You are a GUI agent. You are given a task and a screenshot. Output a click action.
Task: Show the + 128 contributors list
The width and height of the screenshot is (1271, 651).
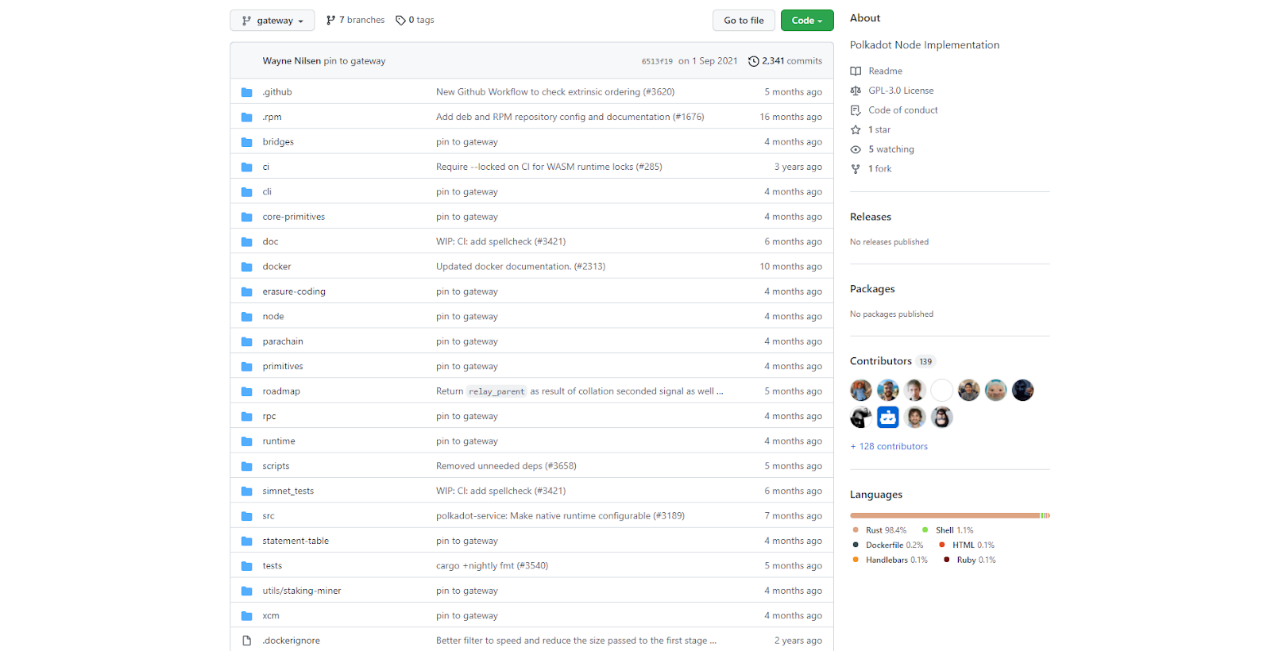pyautogui.click(x=888, y=446)
